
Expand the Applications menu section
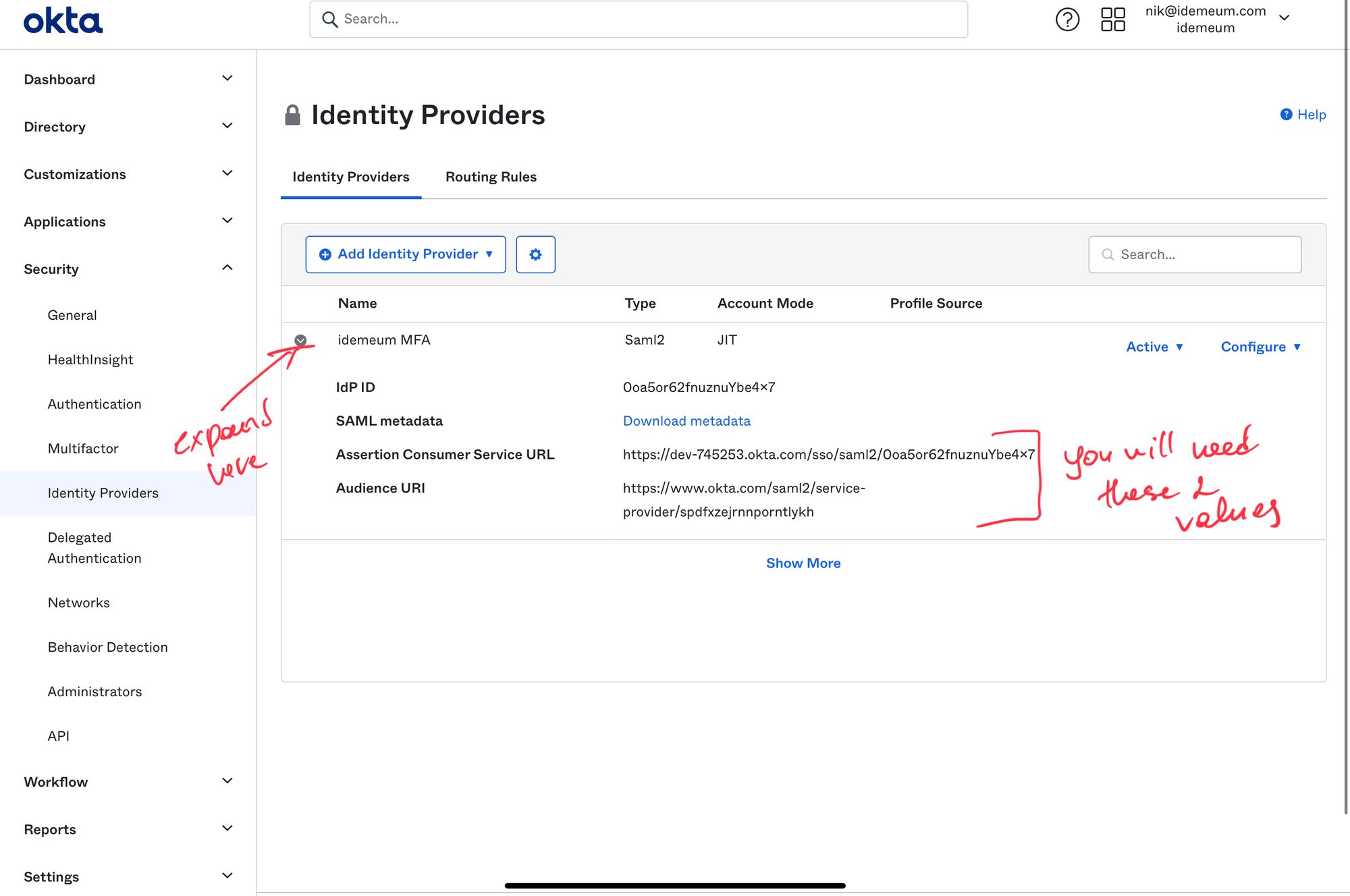(x=128, y=221)
